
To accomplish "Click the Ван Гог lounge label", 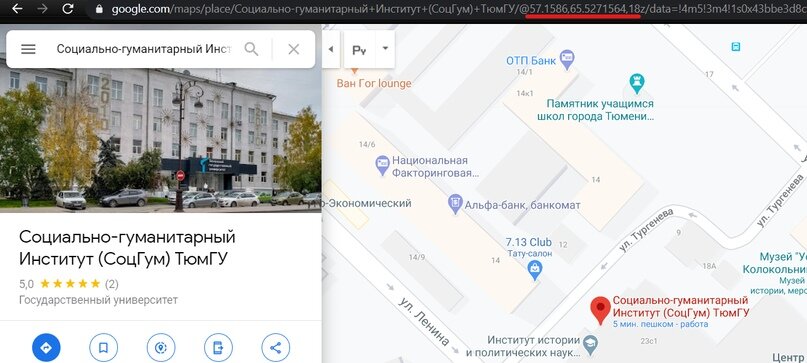I will pyautogui.click(x=374, y=83).
